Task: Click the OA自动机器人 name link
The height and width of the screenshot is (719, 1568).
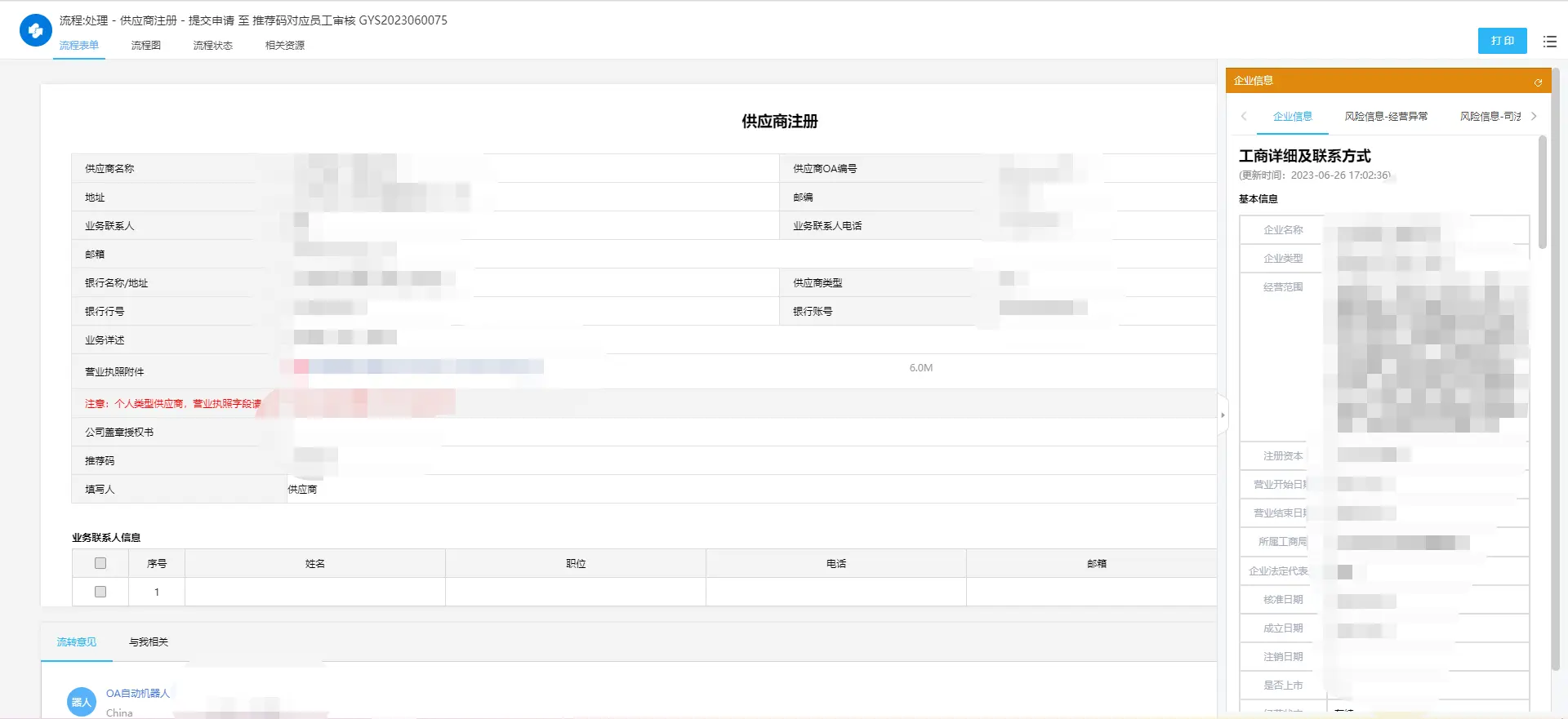Action: point(138,694)
